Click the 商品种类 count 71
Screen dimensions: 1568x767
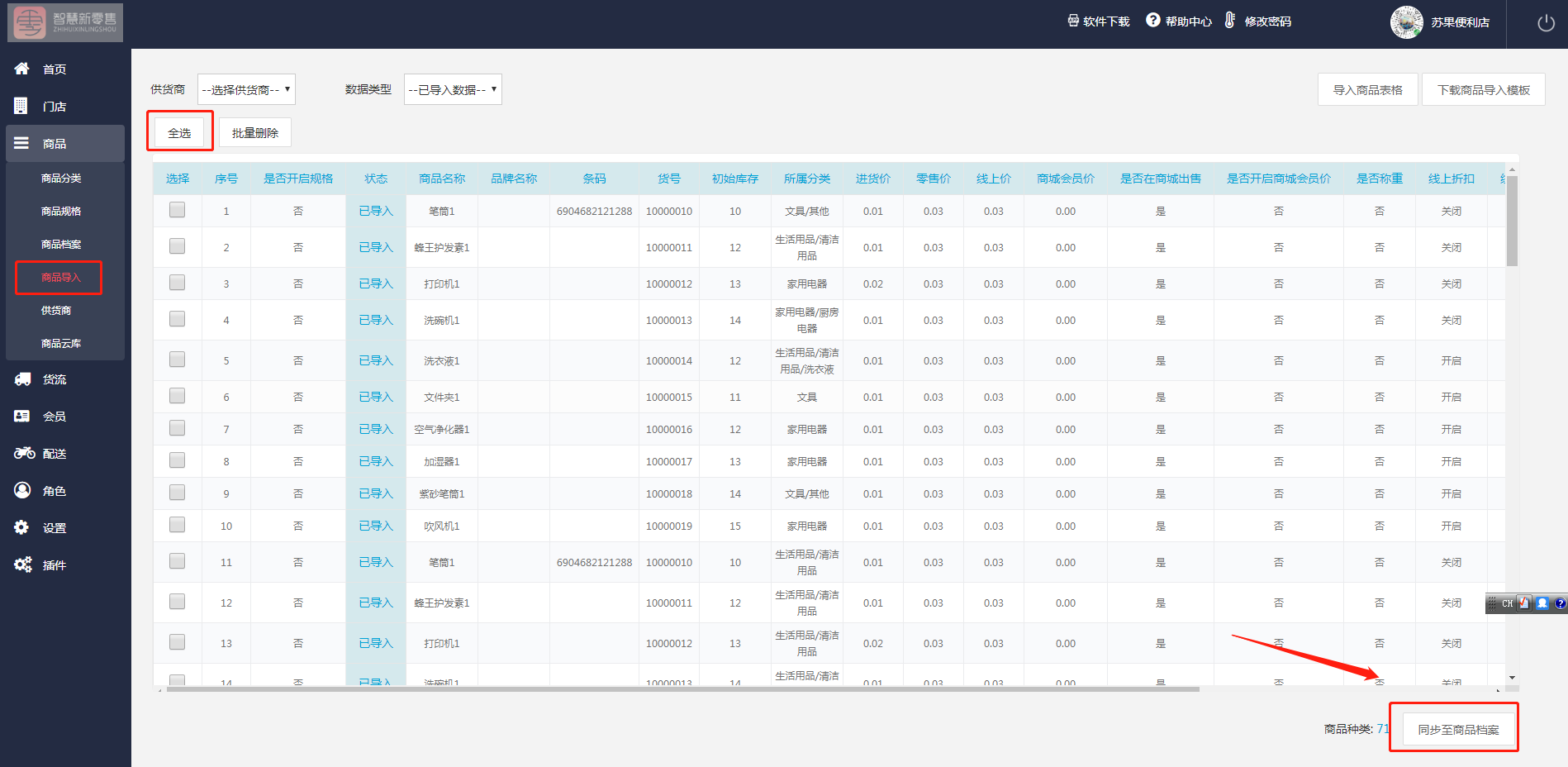click(1382, 728)
